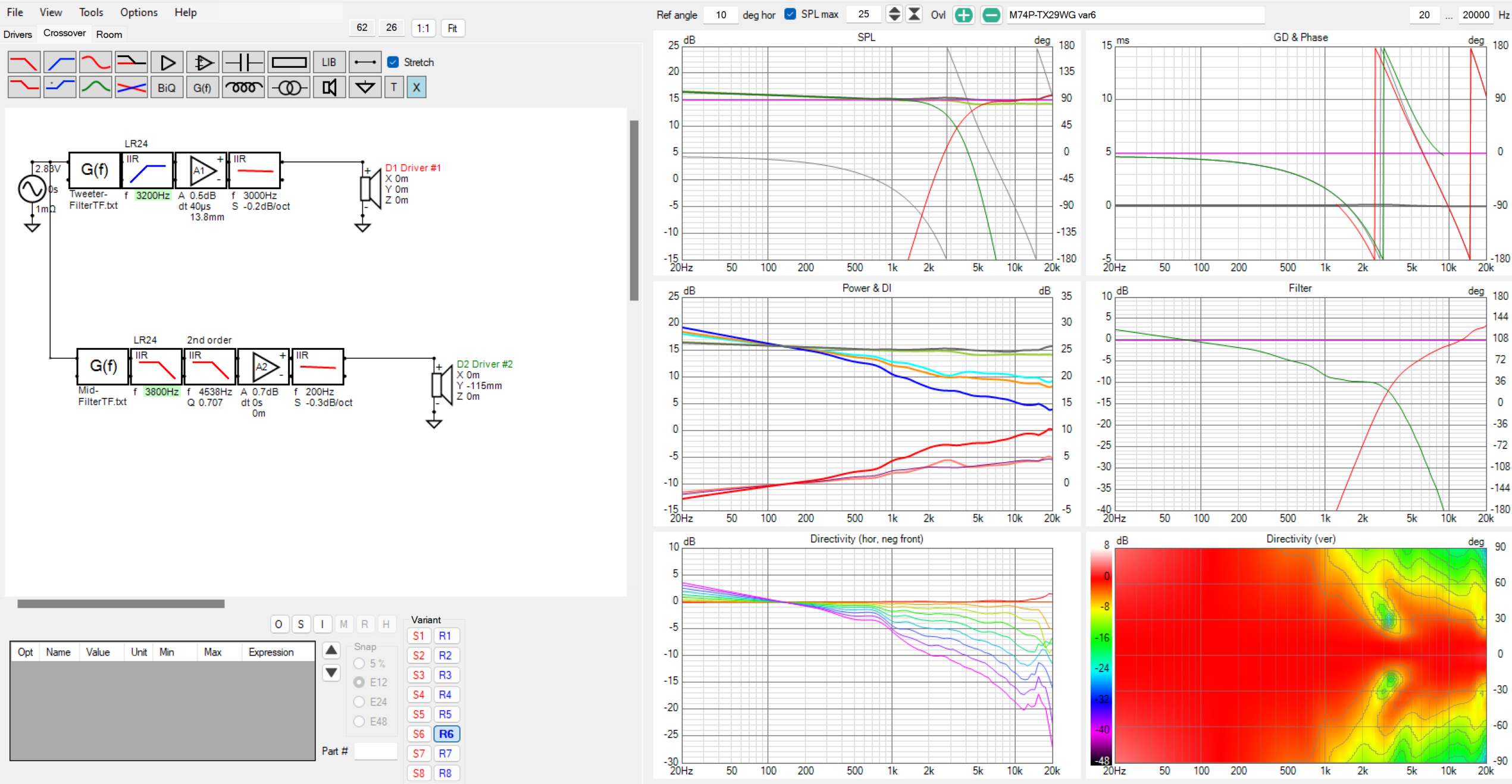Viewport: 1512px width, 784px height.
Task: Recall variant R3
Action: point(446,675)
